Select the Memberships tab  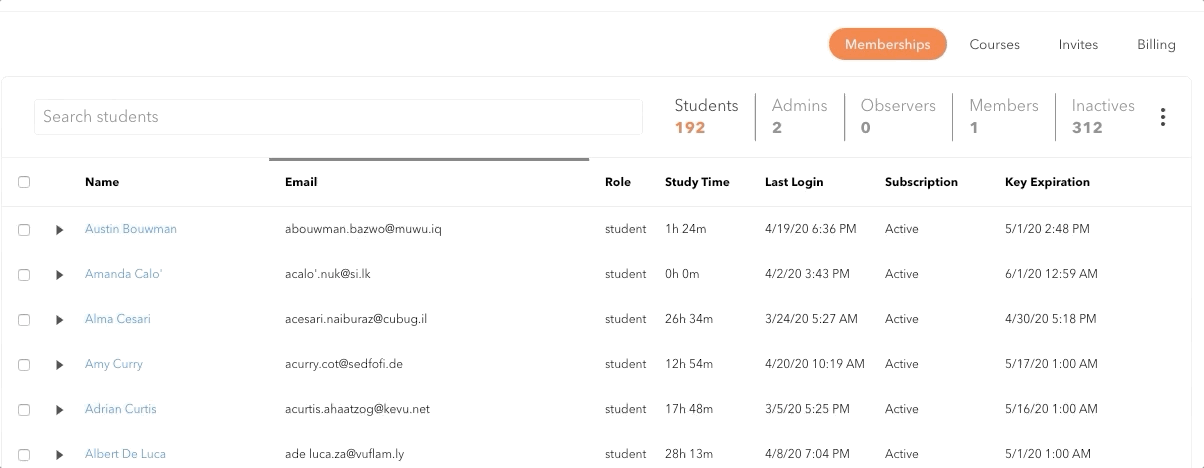887,44
